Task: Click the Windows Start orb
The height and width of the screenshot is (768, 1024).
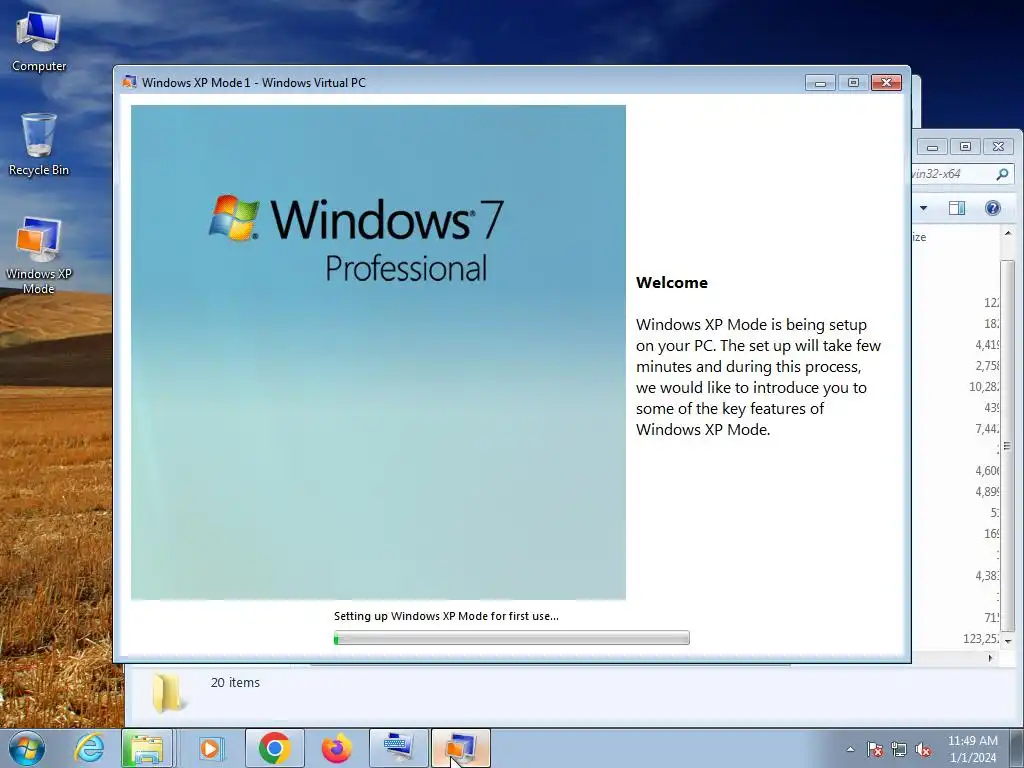Action: click(27, 748)
